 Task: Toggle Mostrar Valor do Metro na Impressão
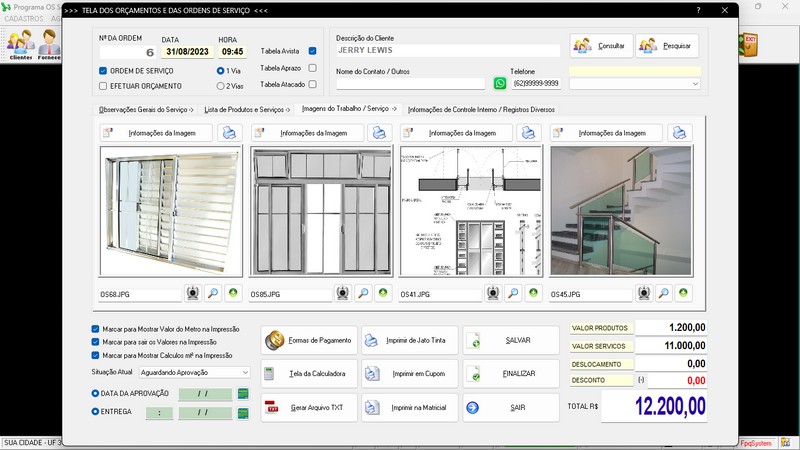pyautogui.click(x=95, y=328)
